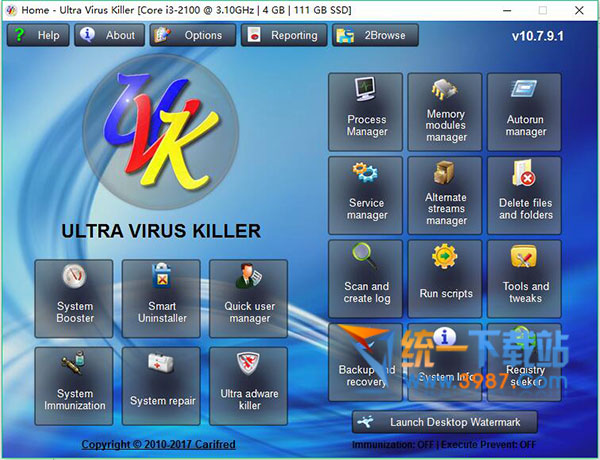The width and height of the screenshot is (600, 460).
Task: Open the About dialog
Action: 109,35
